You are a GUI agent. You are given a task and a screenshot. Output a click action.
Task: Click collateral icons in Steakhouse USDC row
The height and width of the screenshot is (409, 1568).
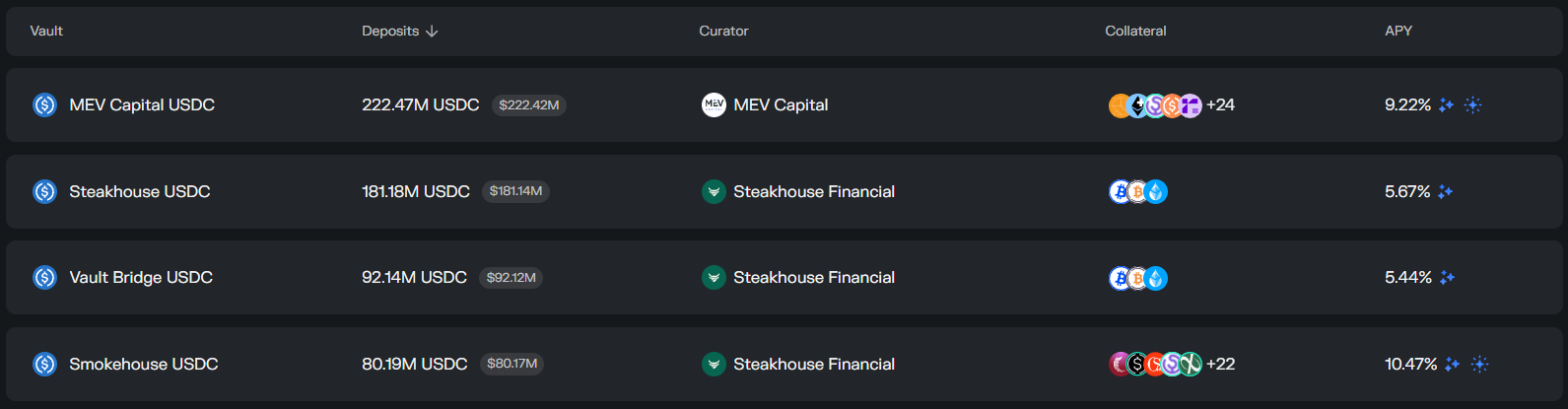pos(1137,192)
